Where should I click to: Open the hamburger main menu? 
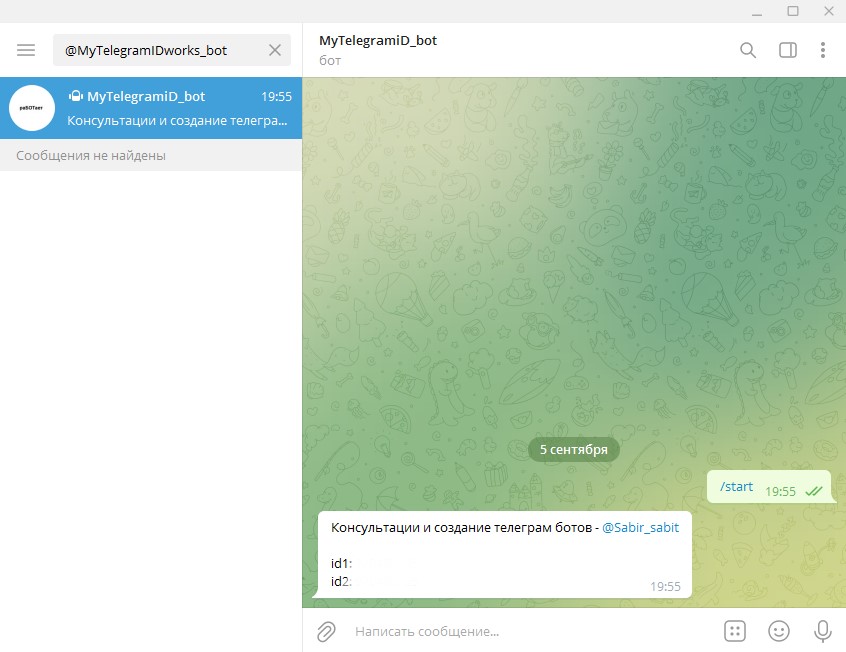click(26, 50)
